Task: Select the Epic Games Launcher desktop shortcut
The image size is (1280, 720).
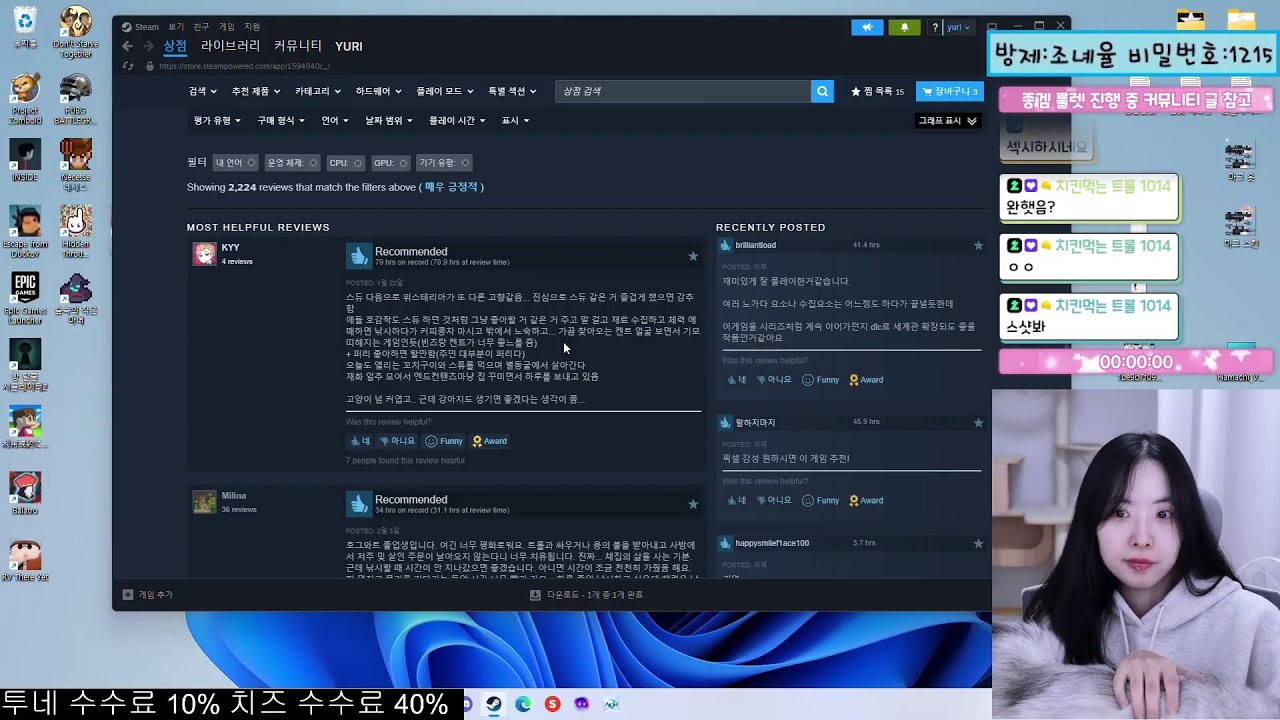Action: click(x=25, y=298)
